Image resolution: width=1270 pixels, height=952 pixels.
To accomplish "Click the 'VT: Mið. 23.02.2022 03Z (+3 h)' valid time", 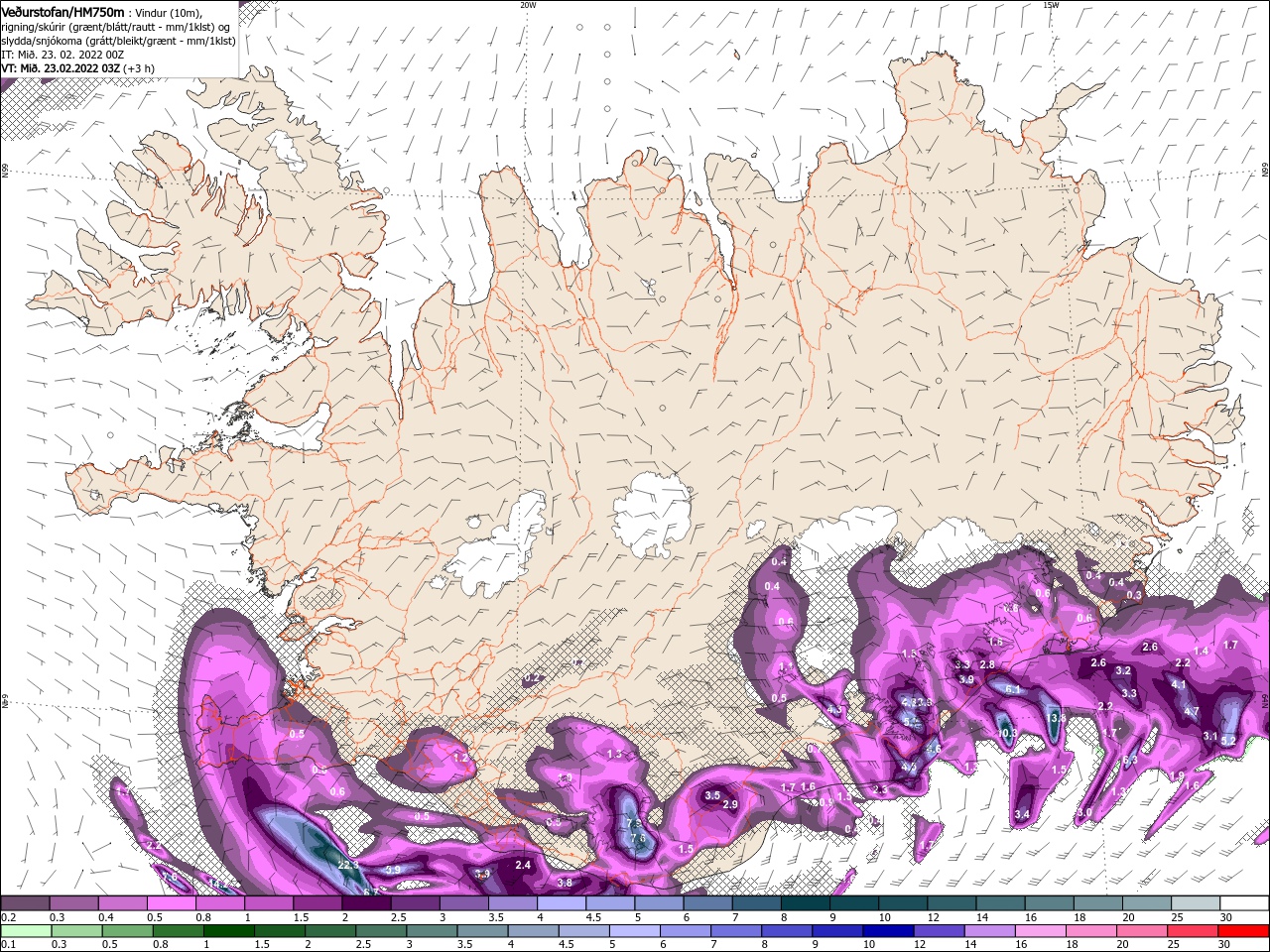I will [x=77, y=68].
